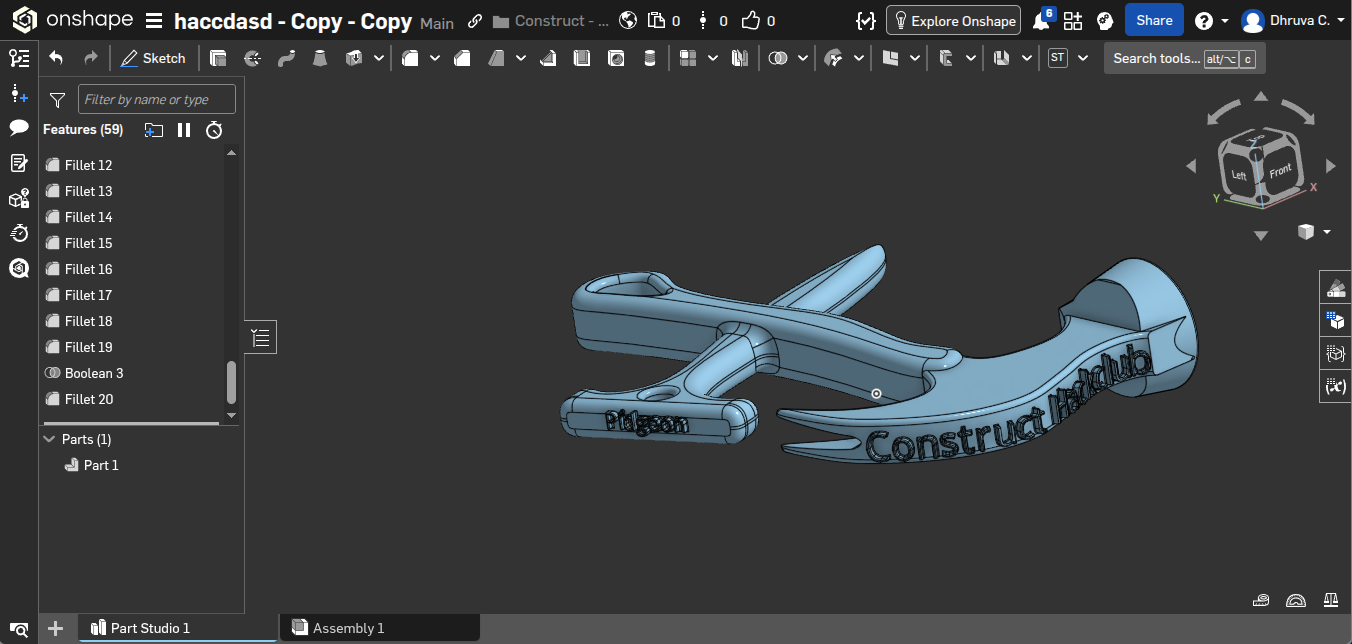Select the Linear pattern tool
The width and height of the screenshot is (1352, 644).
click(687, 58)
